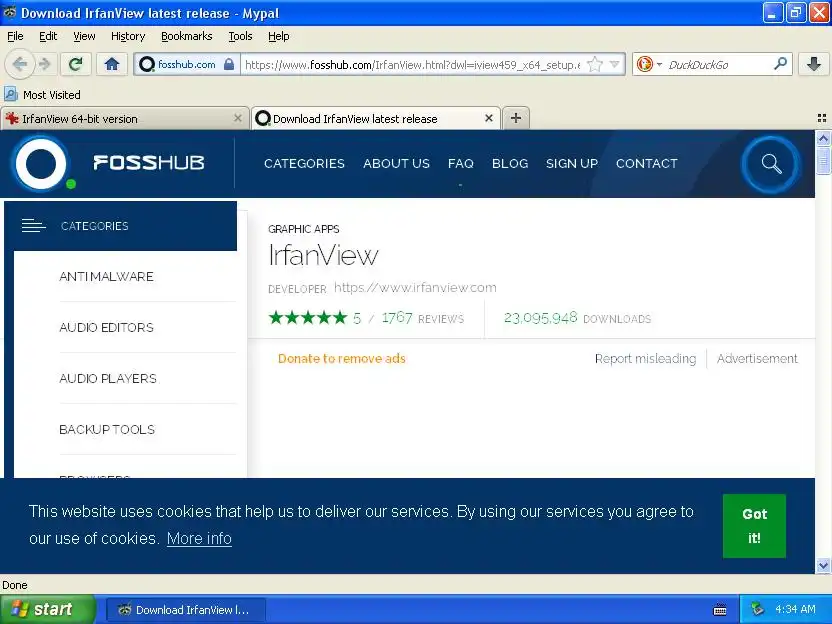Close the IrfanView 64-bit version tab

(x=238, y=118)
